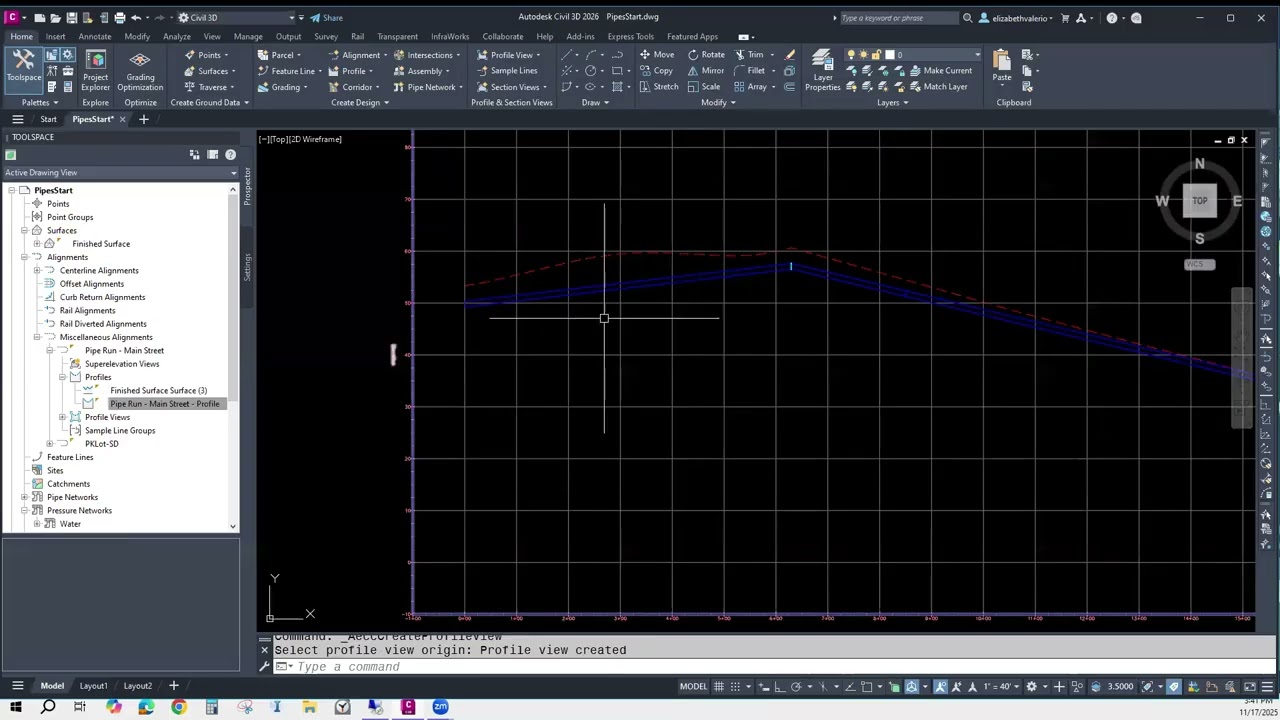Screen dimensions: 1280x720
Task: Click the Erase tool in Modify panel
Action: pyautogui.click(x=790, y=55)
